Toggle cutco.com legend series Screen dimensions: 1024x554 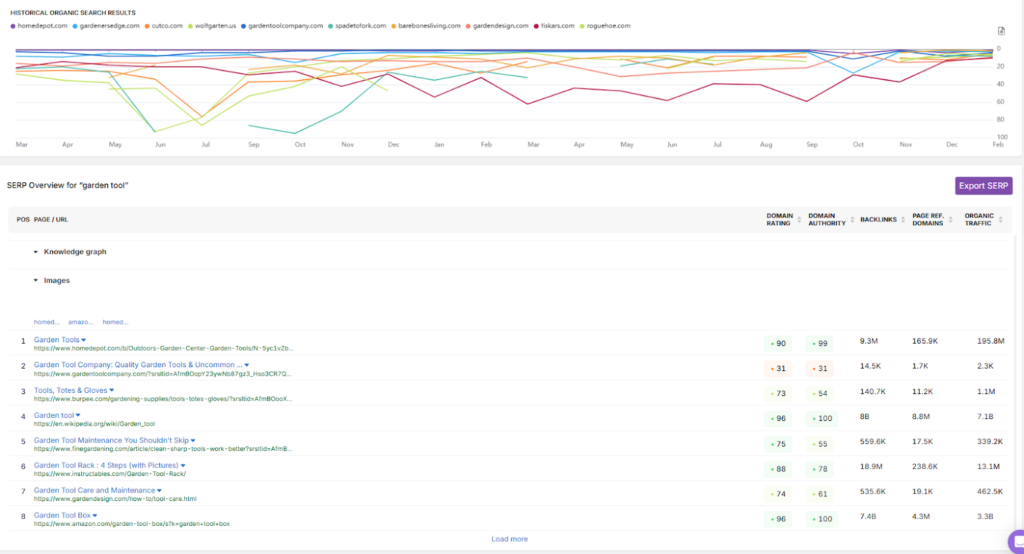[x=164, y=26]
